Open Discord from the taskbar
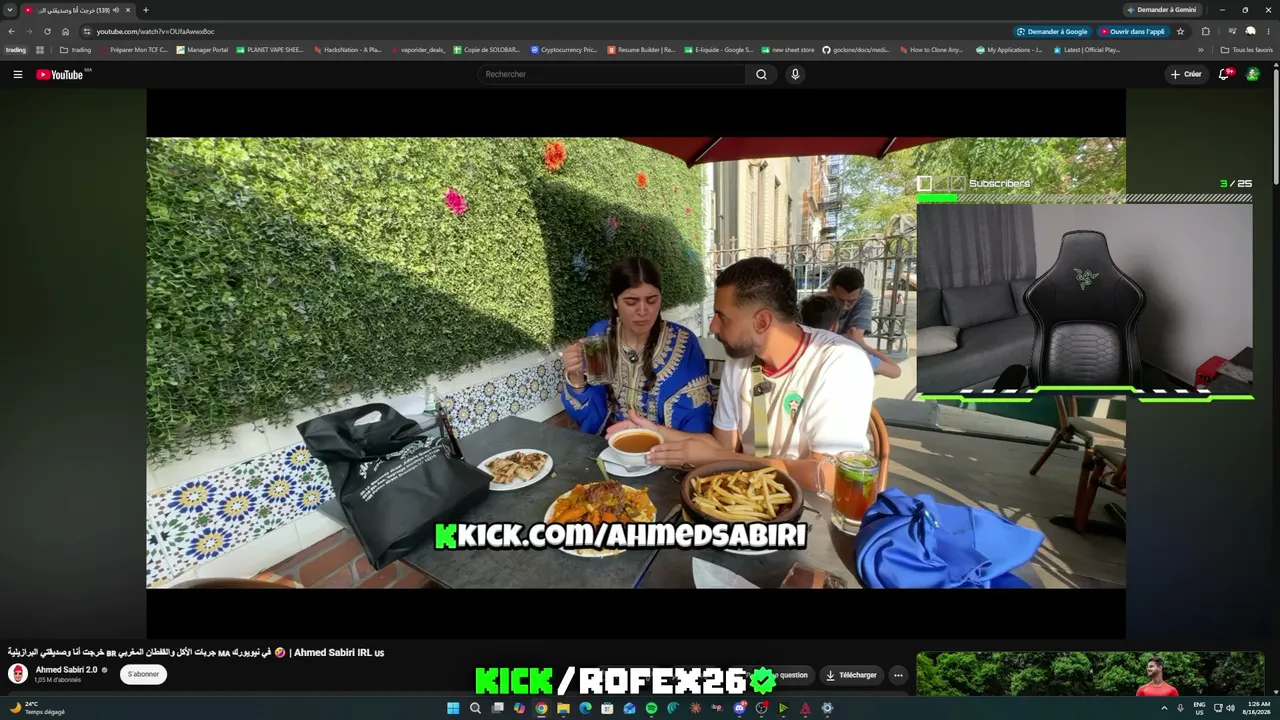 pos(739,708)
